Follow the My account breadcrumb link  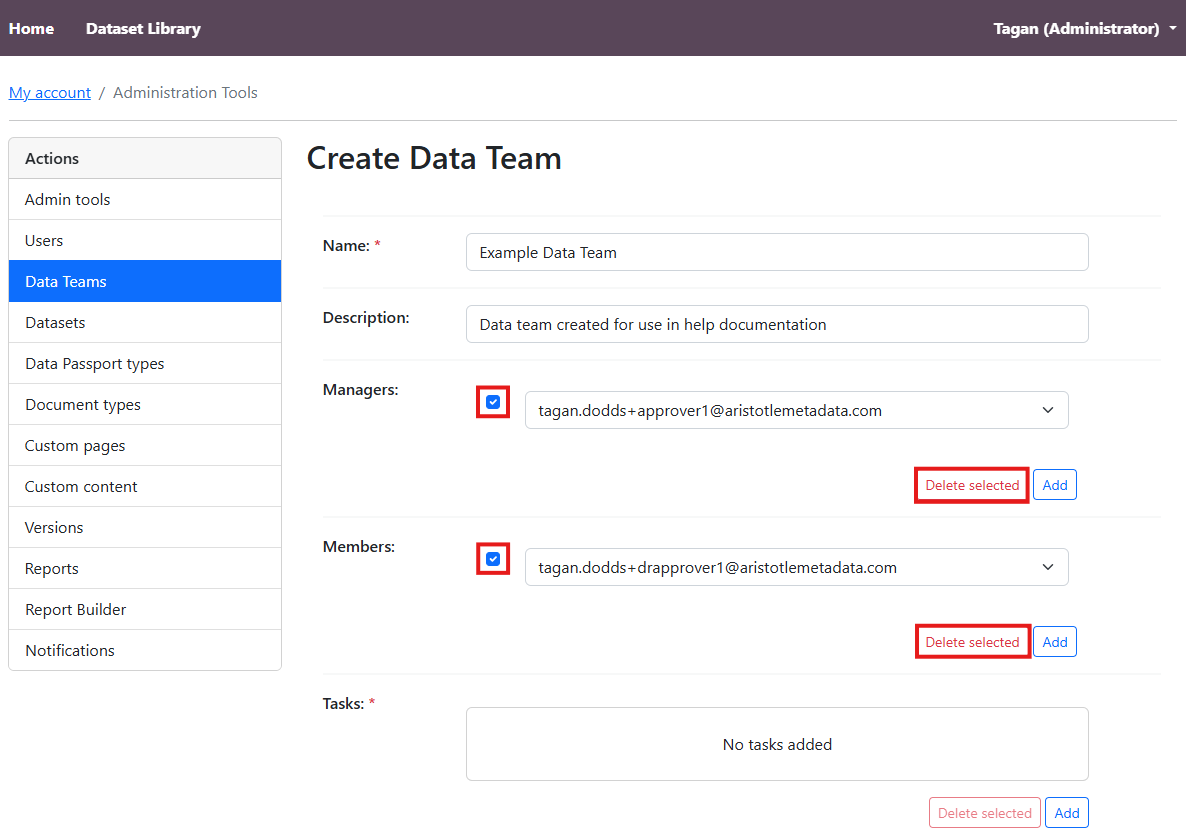[x=50, y=93]
